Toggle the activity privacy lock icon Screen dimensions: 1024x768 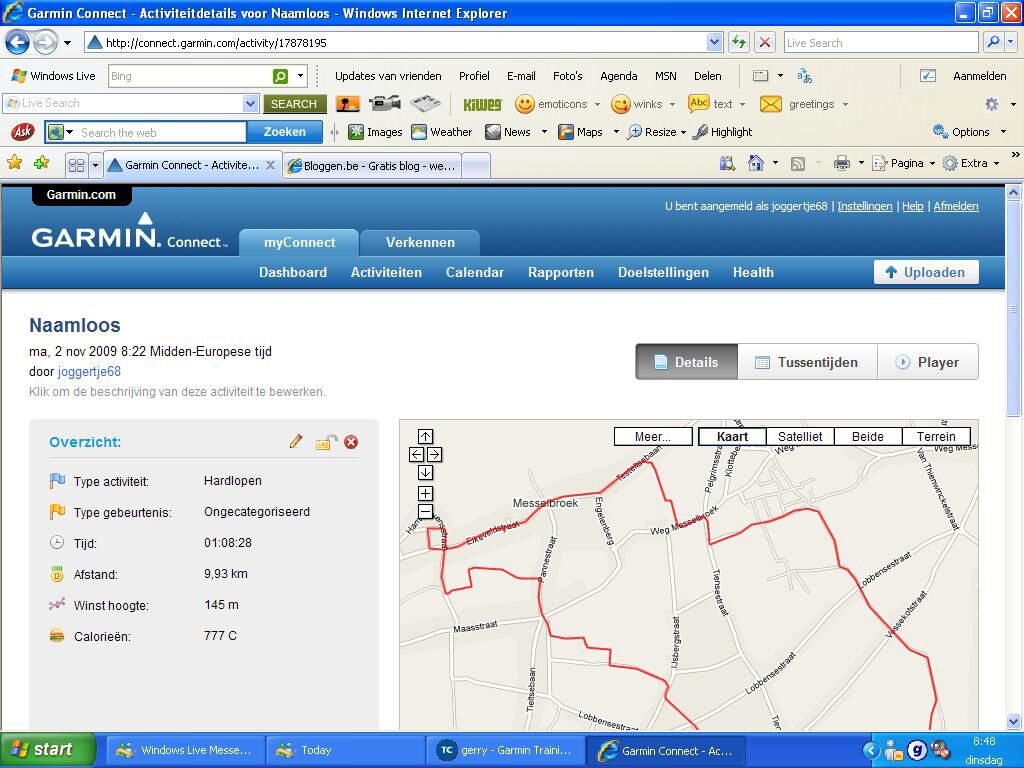point(325,442)
